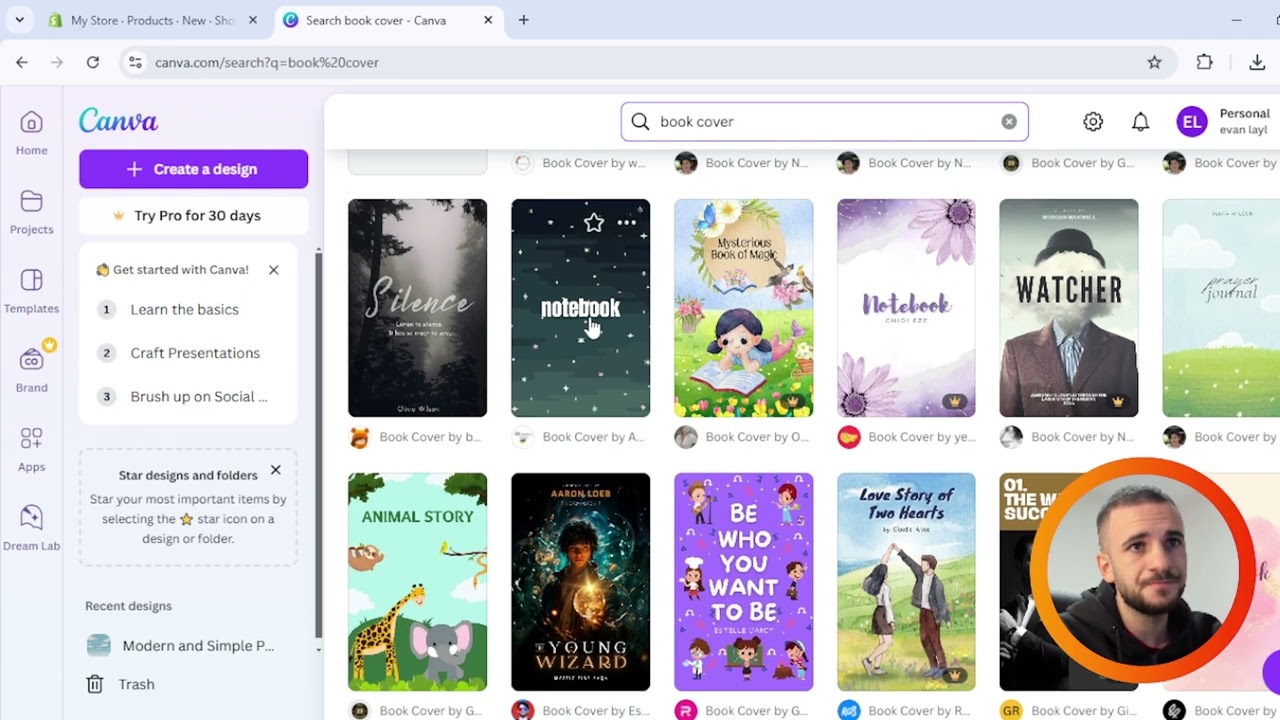Open Canva settings gear
This screenshot has height=720, width=1280.
pos(1093,122)
